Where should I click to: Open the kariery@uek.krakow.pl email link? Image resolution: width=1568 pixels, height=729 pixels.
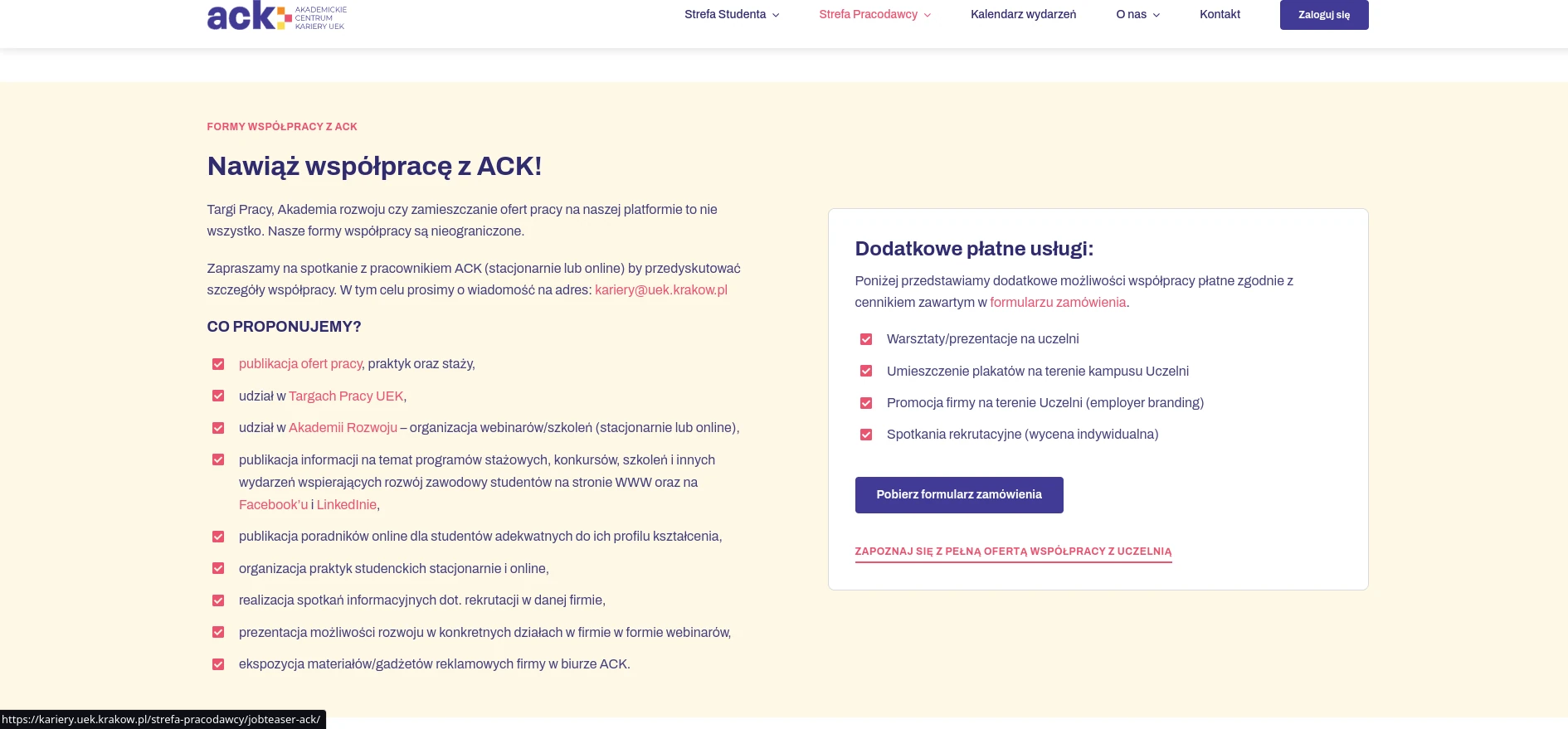point(661,289)
